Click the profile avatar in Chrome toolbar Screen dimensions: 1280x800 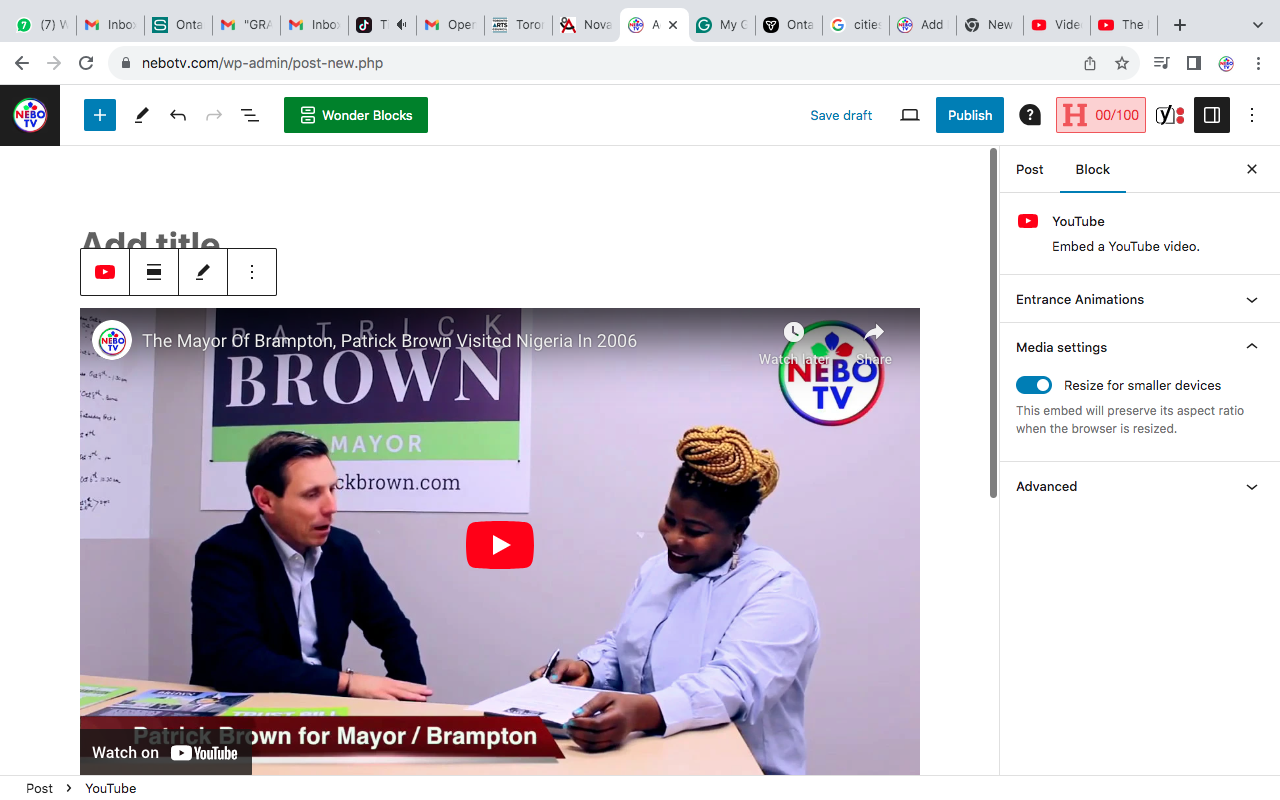pos(1226,63)
